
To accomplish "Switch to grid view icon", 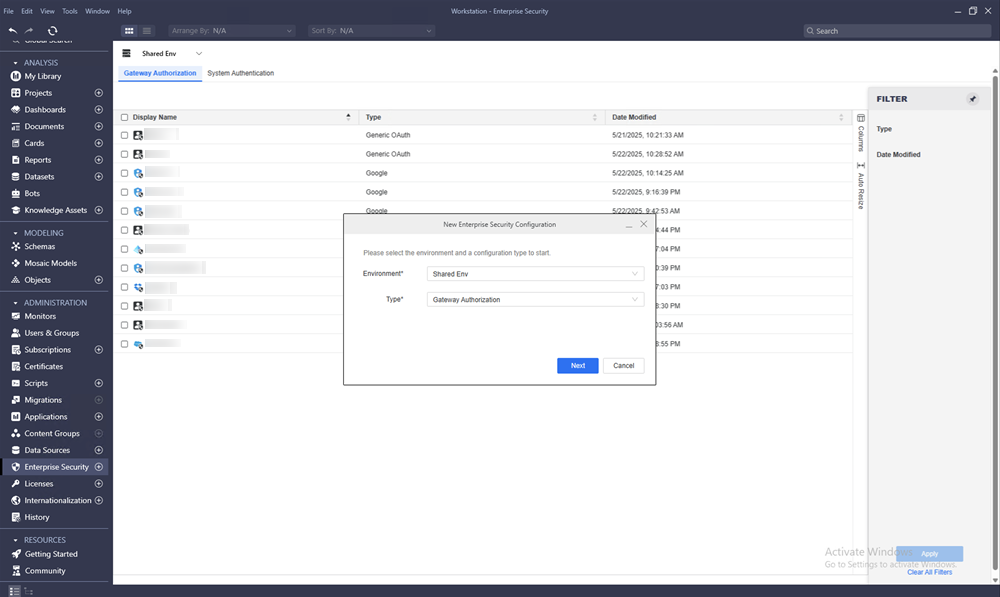I will tap(128, 31).
